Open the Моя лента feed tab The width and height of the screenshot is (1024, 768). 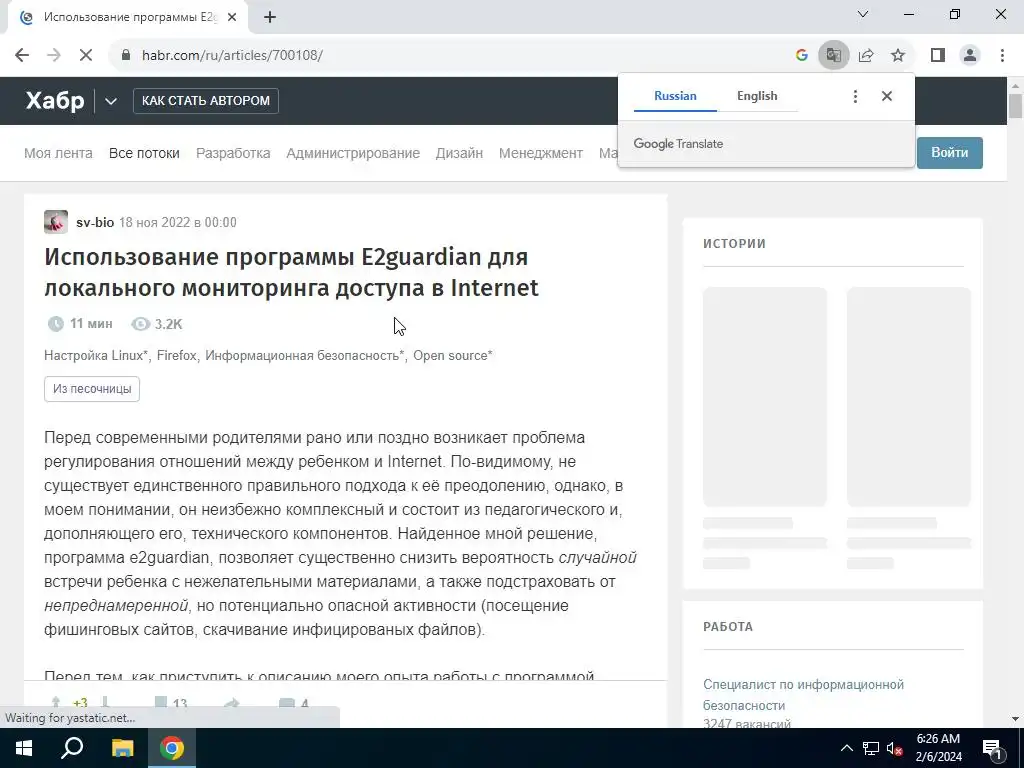pos(58,153)
